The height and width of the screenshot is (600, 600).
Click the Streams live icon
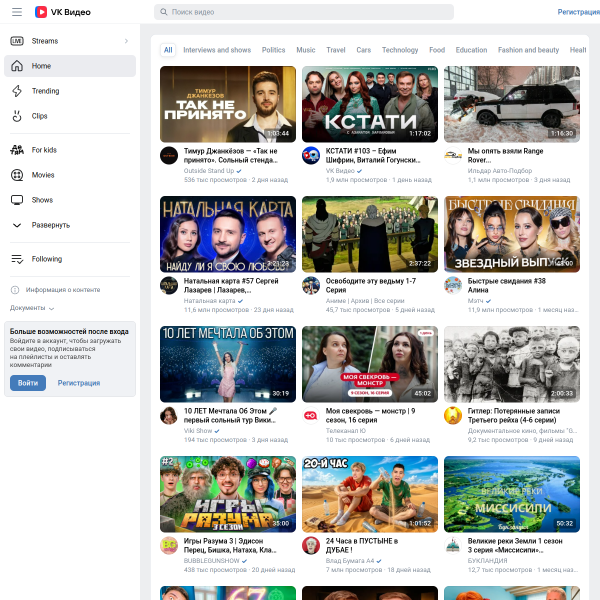[x=17, y=41]
